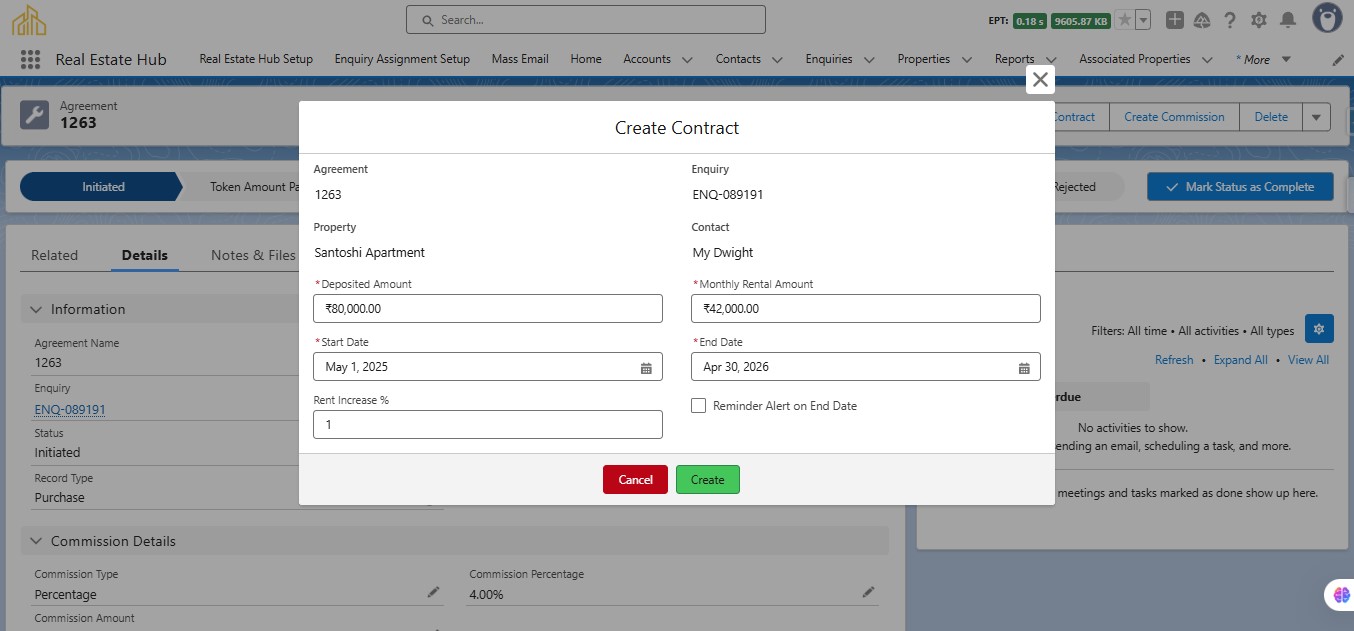1354x631 pixels.
Task: Open the End Date calendar picker
Action: 1024,368
